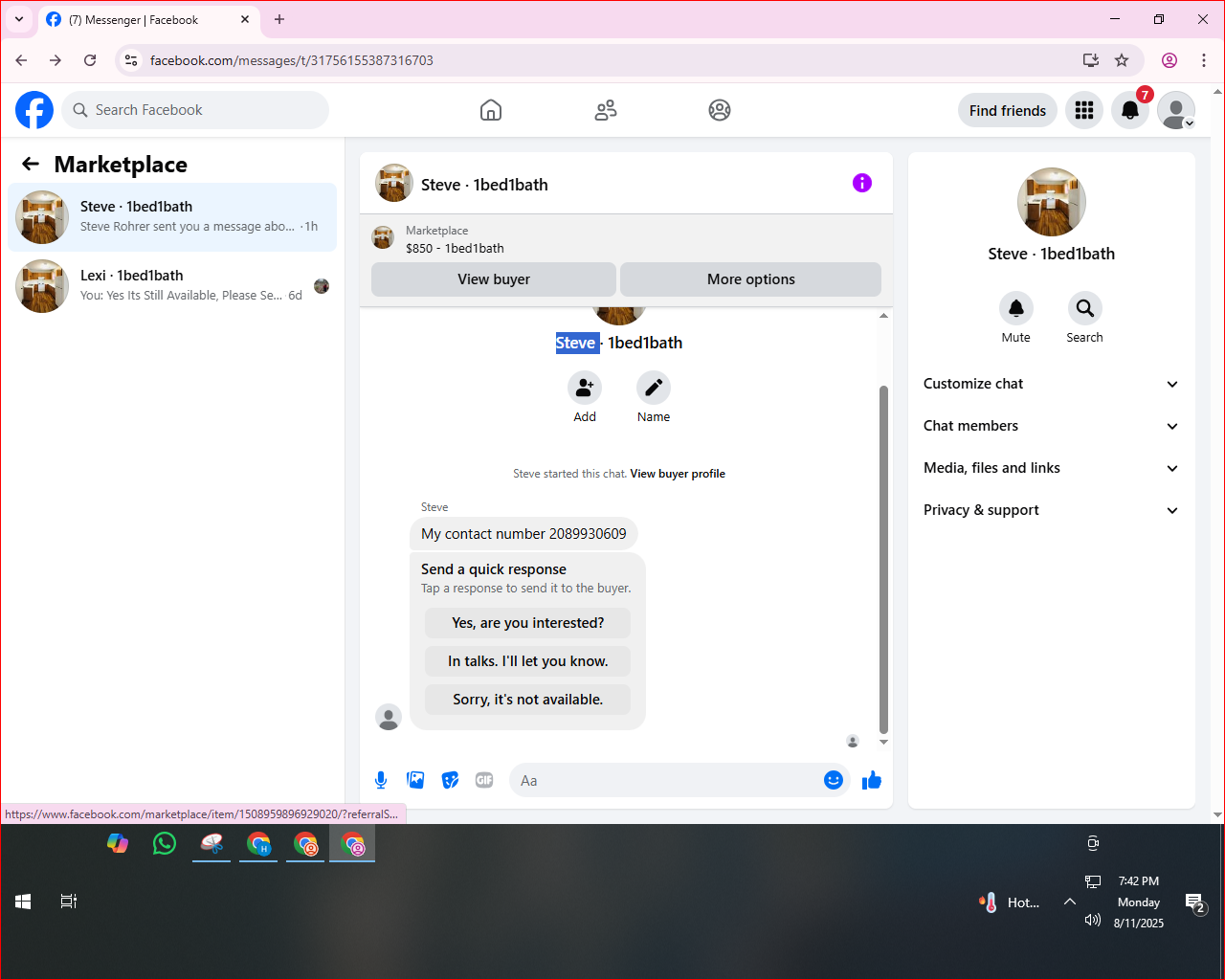Choose a GIF with the GIF icon
1225x980 pixels.
pyautogui.click(x=484, y=780)
